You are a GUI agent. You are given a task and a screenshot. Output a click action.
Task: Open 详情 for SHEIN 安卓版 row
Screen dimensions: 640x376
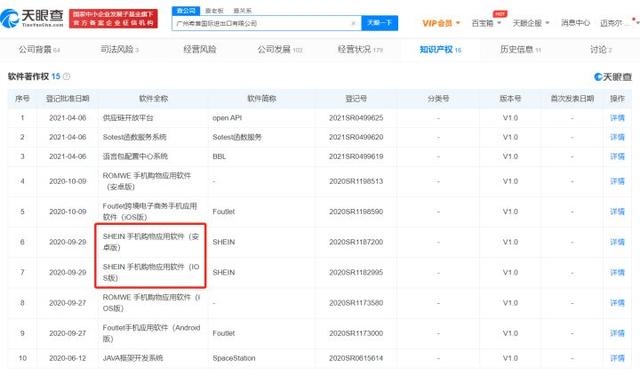pyautogui.click(x=617, y=242)
